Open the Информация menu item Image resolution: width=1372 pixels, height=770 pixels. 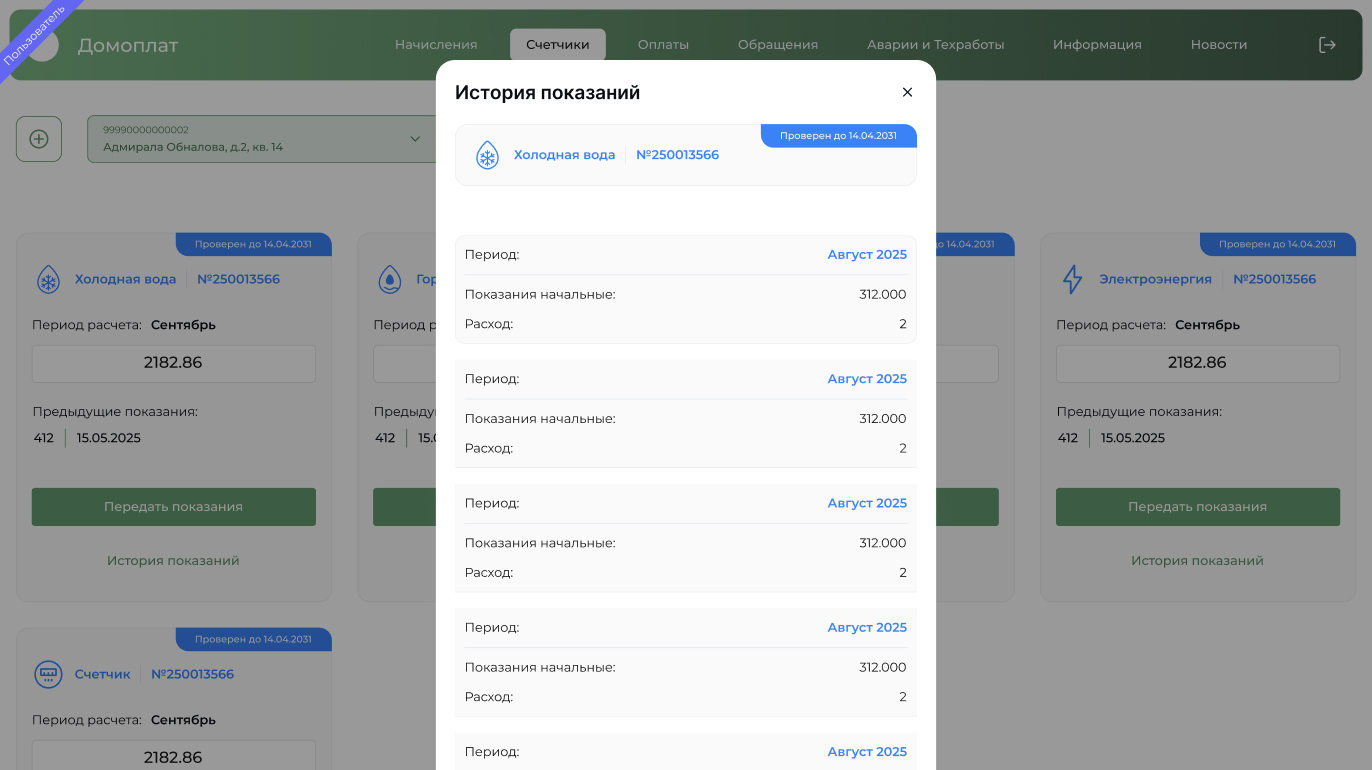coord(1096,45)
